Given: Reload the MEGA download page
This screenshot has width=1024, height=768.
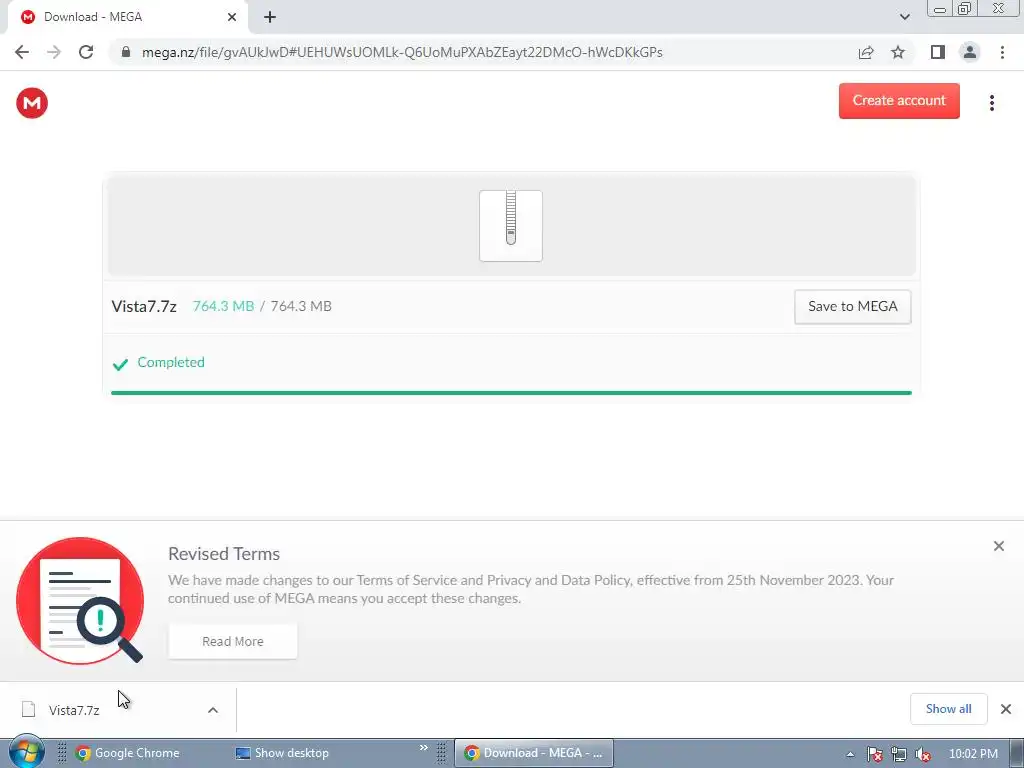Looking at the screenshot, I should click(x=86, y=52).
